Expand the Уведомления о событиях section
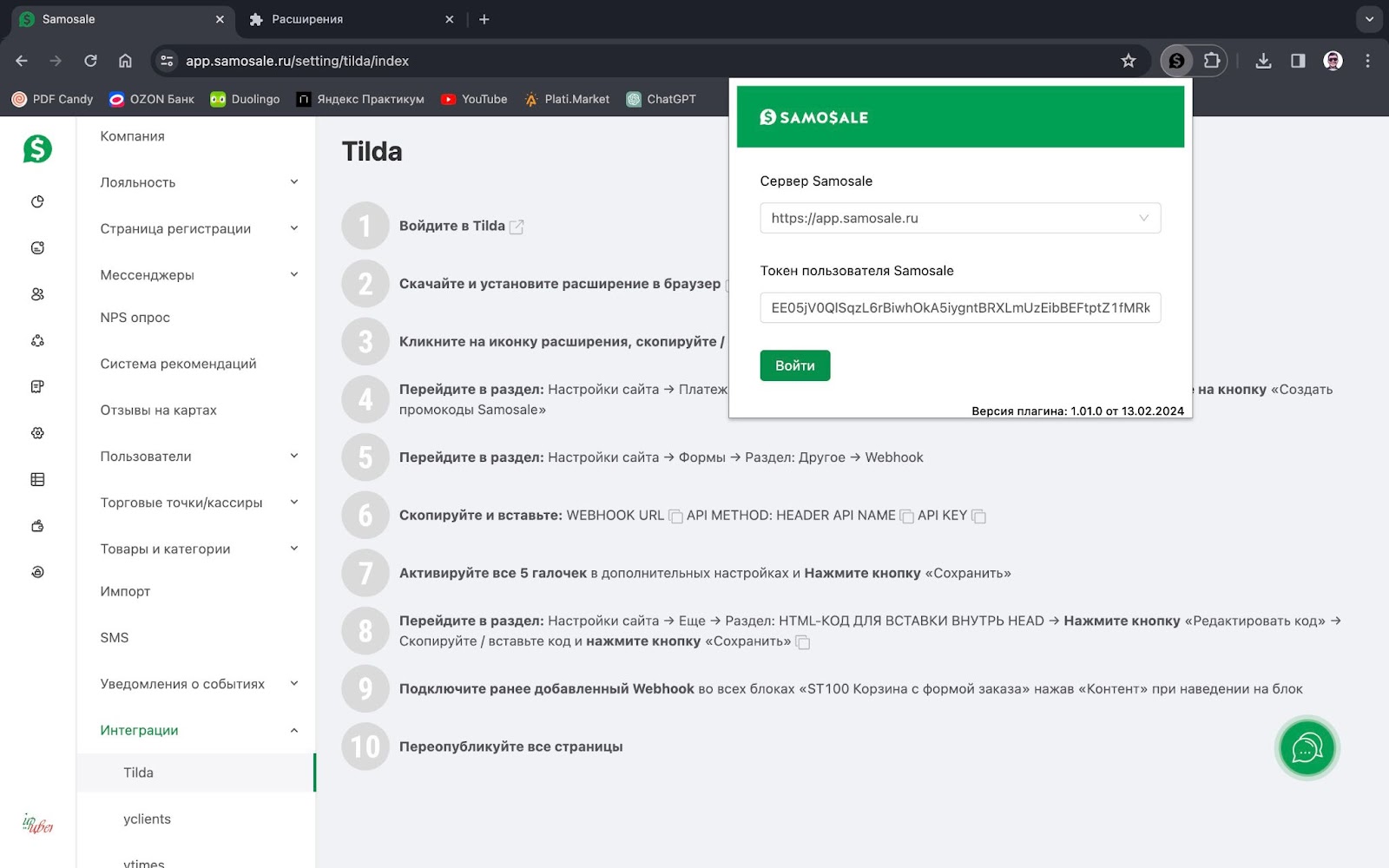 coord(294,683)
